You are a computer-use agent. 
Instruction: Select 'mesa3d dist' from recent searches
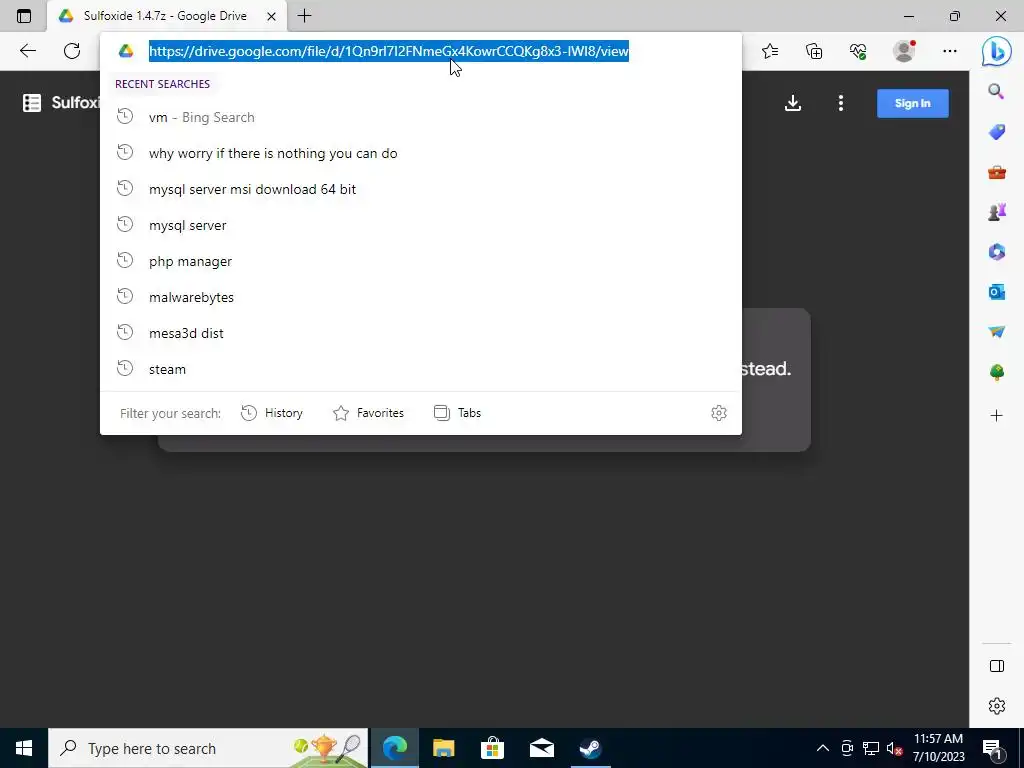421,332
